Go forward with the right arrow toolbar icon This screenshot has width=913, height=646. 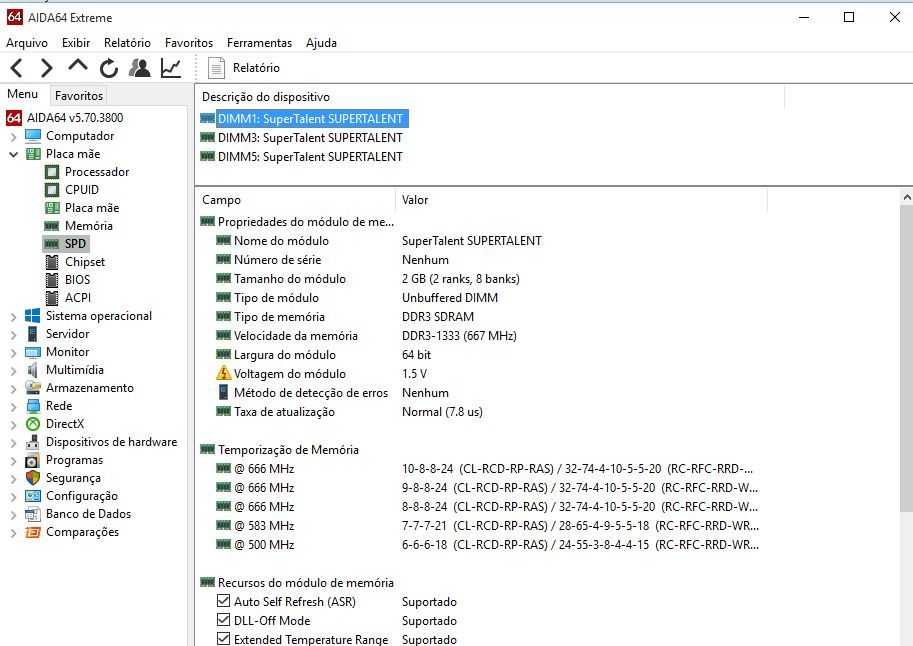(x=47, y=68)
